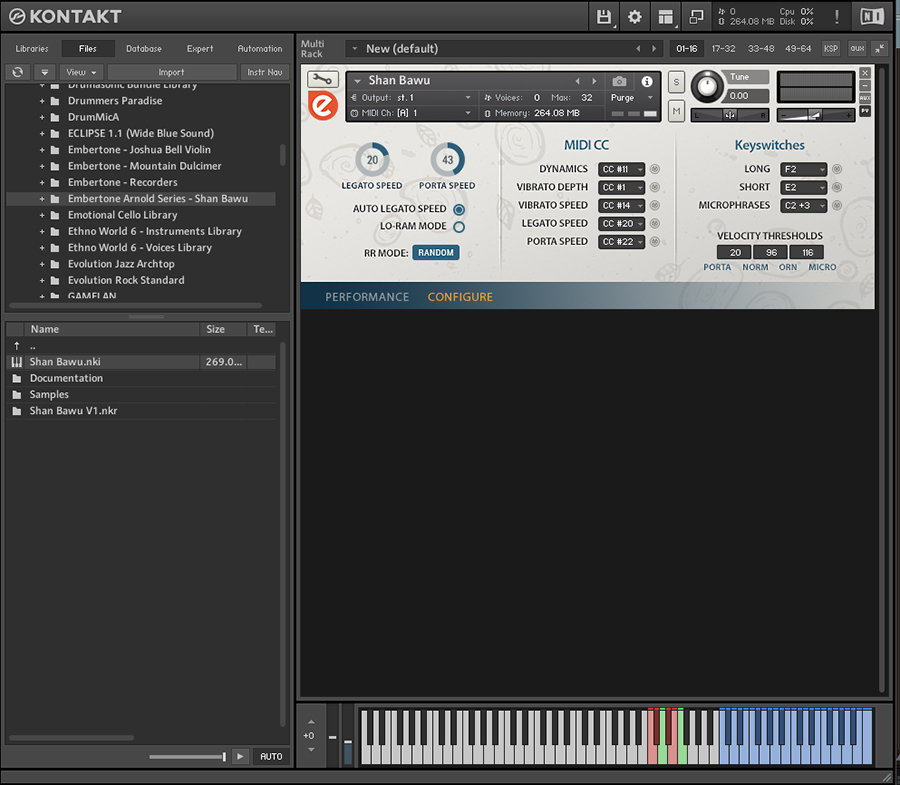Go to previous multi rack preset
This screenshot has height=785, width=900.
click(638, 49)
